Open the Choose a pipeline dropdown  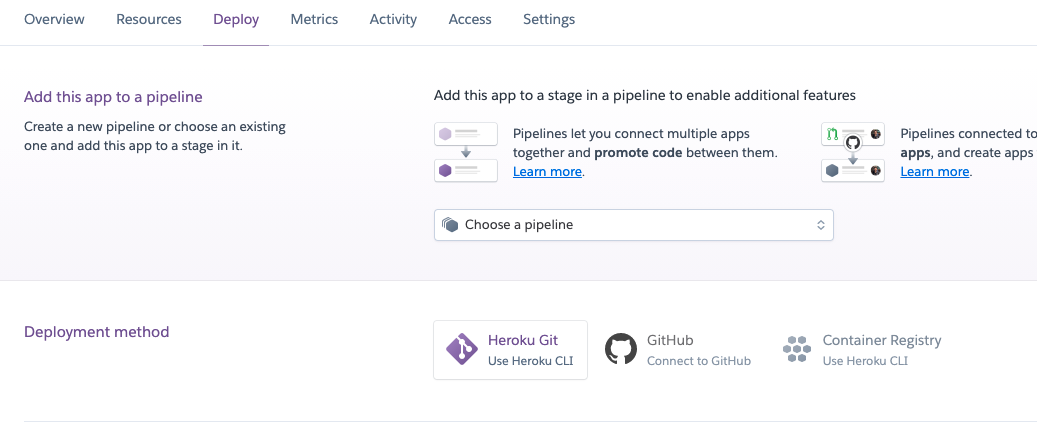pos(633,225)
